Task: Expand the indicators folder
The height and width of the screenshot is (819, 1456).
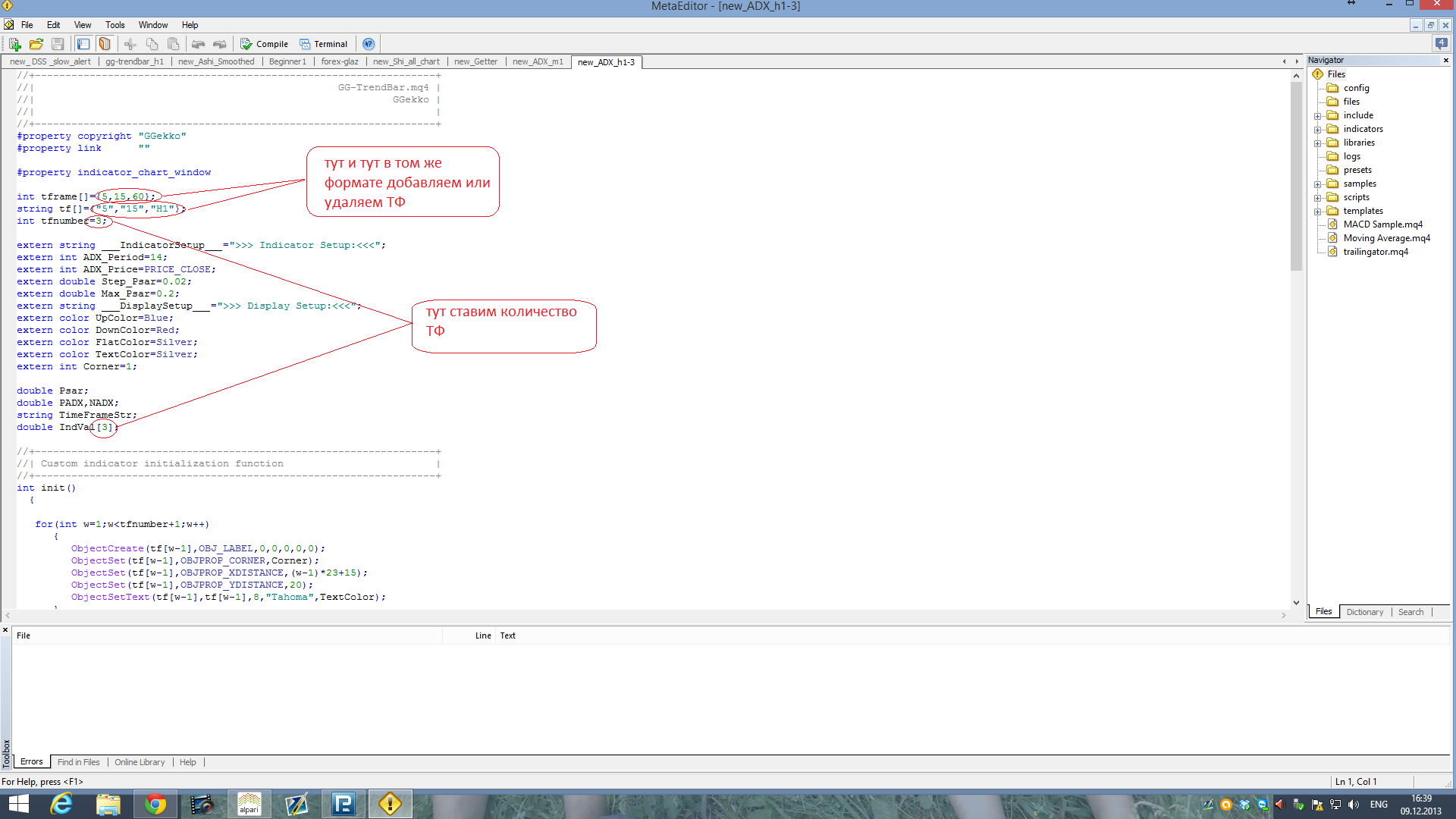Action: coord(1318,130)
